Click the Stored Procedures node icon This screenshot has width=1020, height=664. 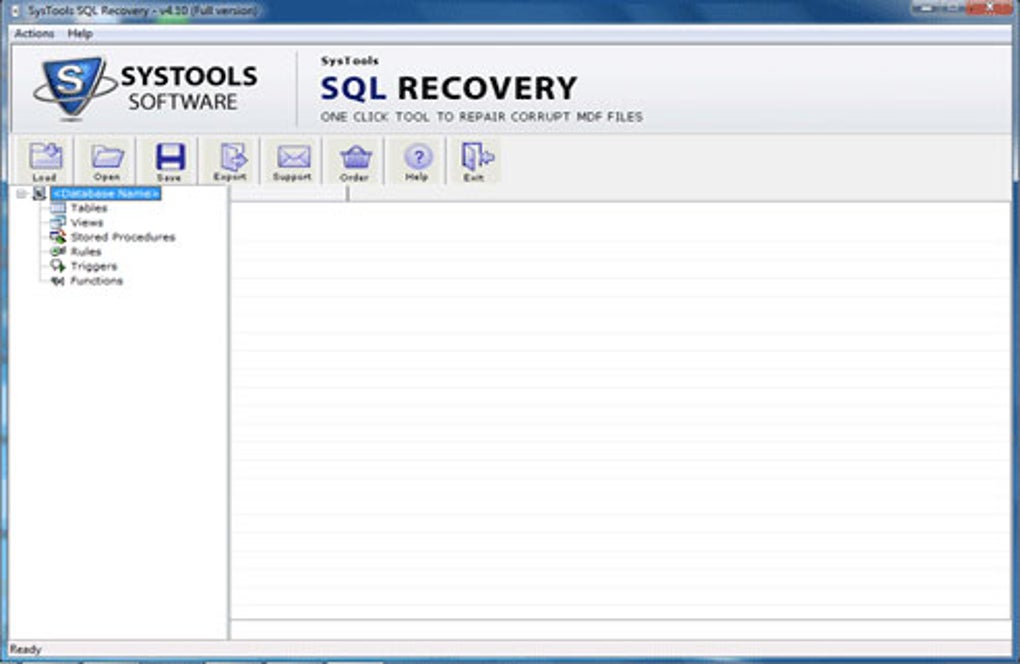click(58, 237)
